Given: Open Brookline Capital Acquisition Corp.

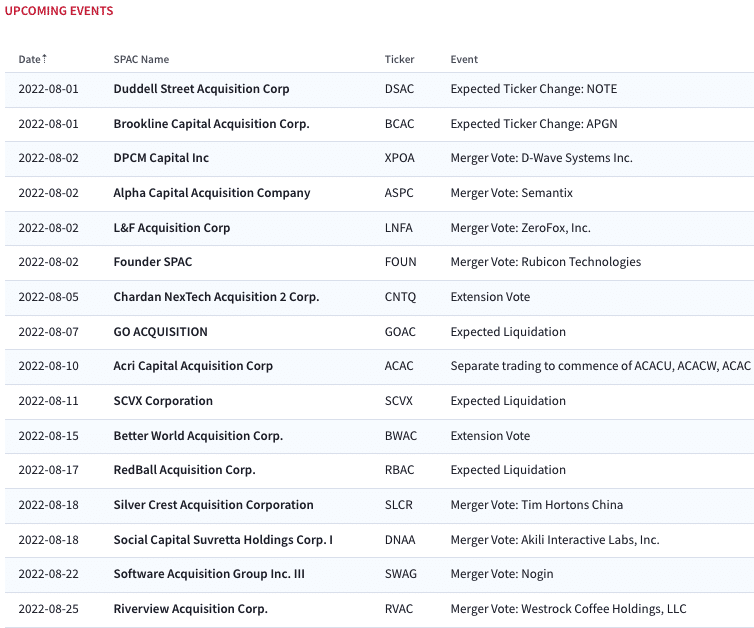Looking at the screenshot, I should [x=211, y=124].
